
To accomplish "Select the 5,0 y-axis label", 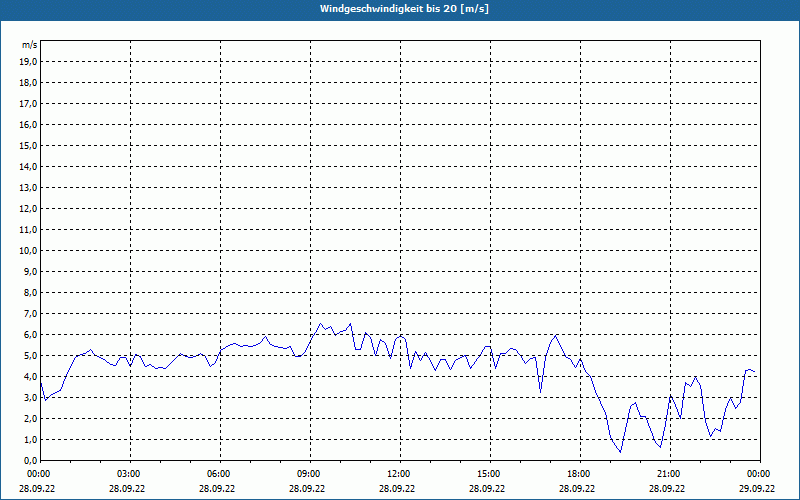I will [x=30, y=356].
